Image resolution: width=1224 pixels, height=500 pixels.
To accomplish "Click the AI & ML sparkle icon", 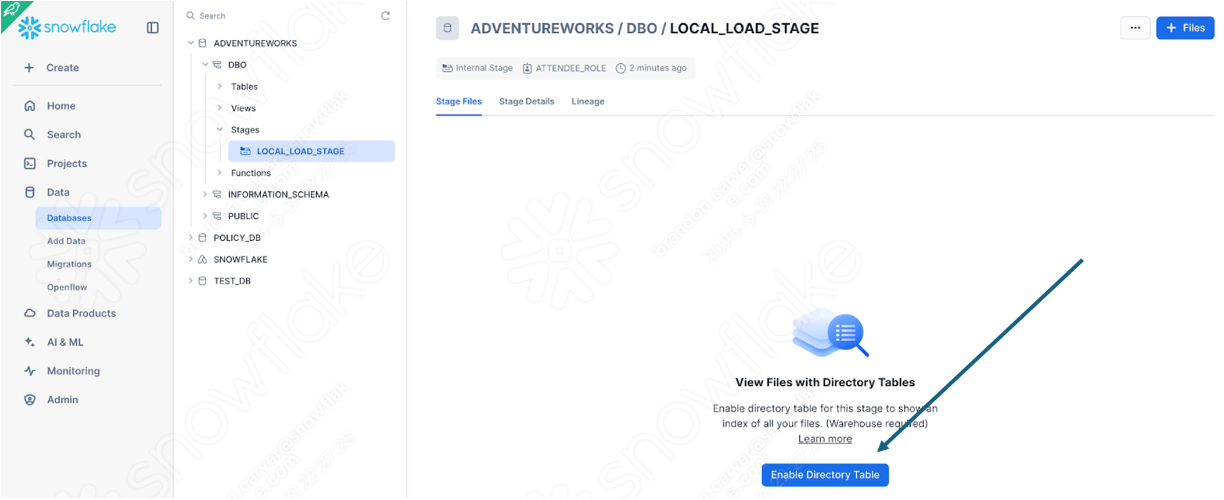I will point(30,343).
